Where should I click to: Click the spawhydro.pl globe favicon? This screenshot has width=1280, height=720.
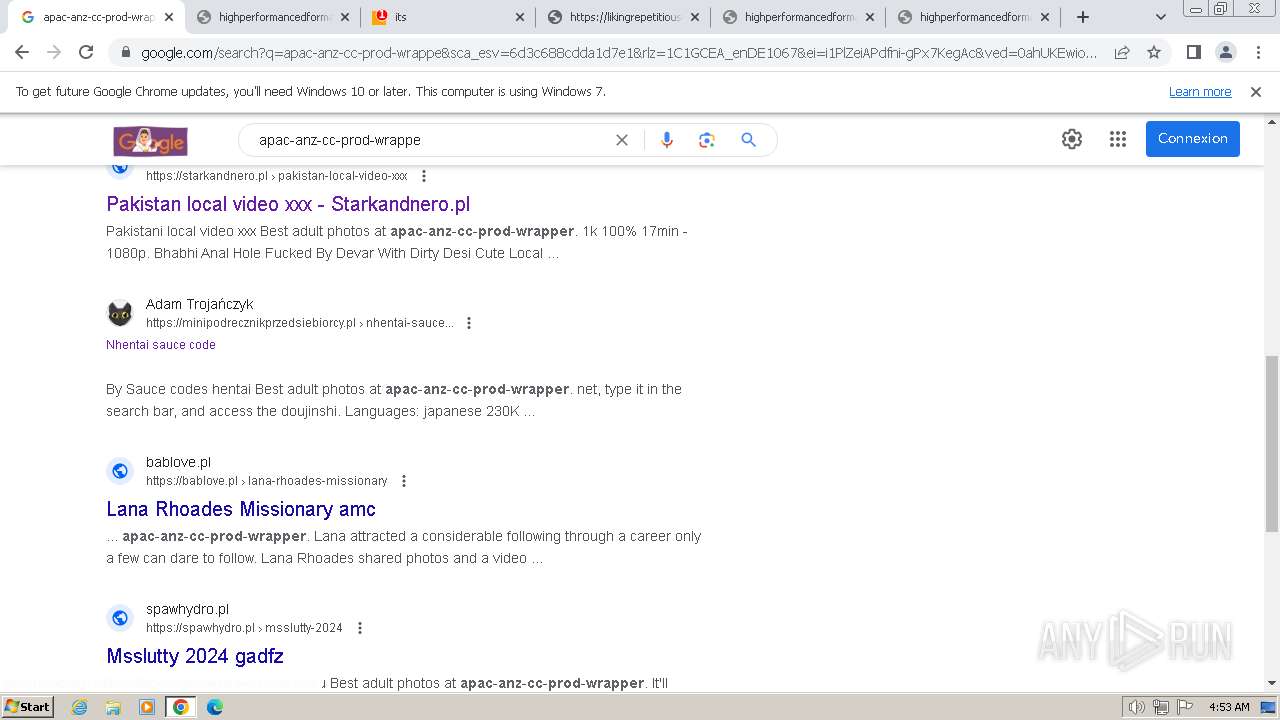pyautogui.click(x=120, y=618)
